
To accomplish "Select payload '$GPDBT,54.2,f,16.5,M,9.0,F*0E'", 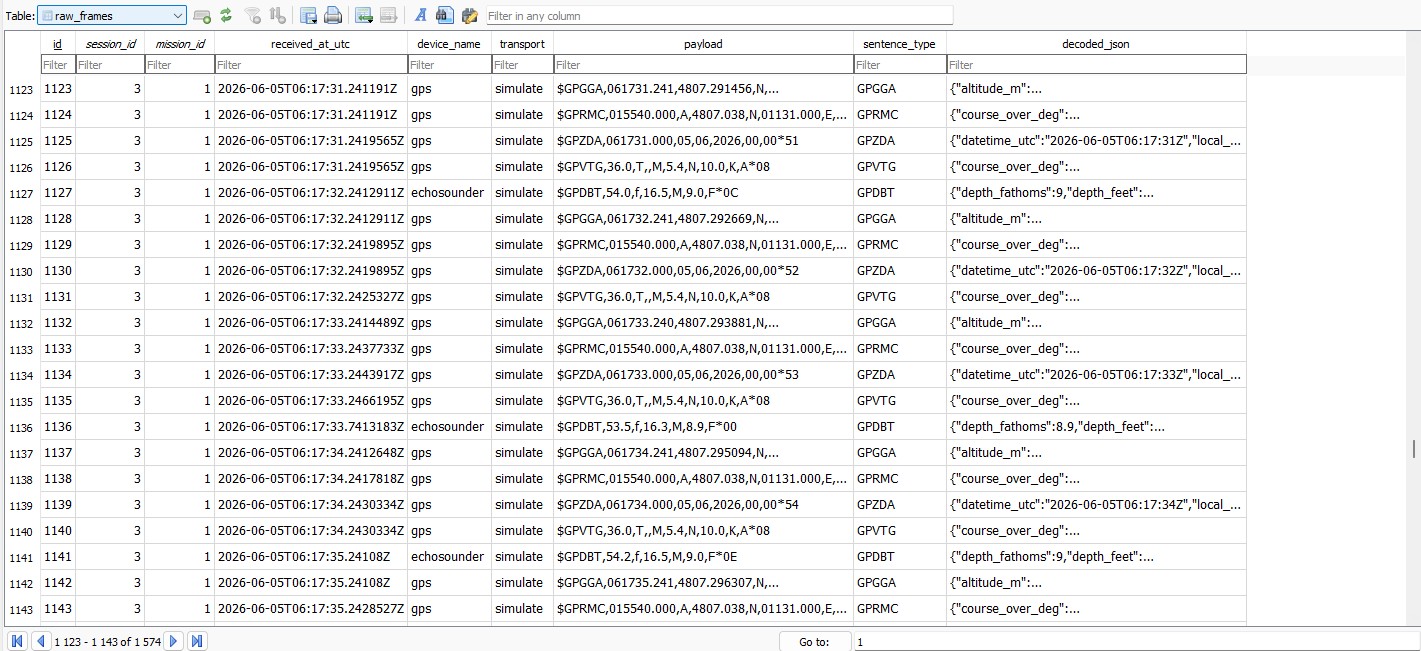I will [x=703, y=557].
